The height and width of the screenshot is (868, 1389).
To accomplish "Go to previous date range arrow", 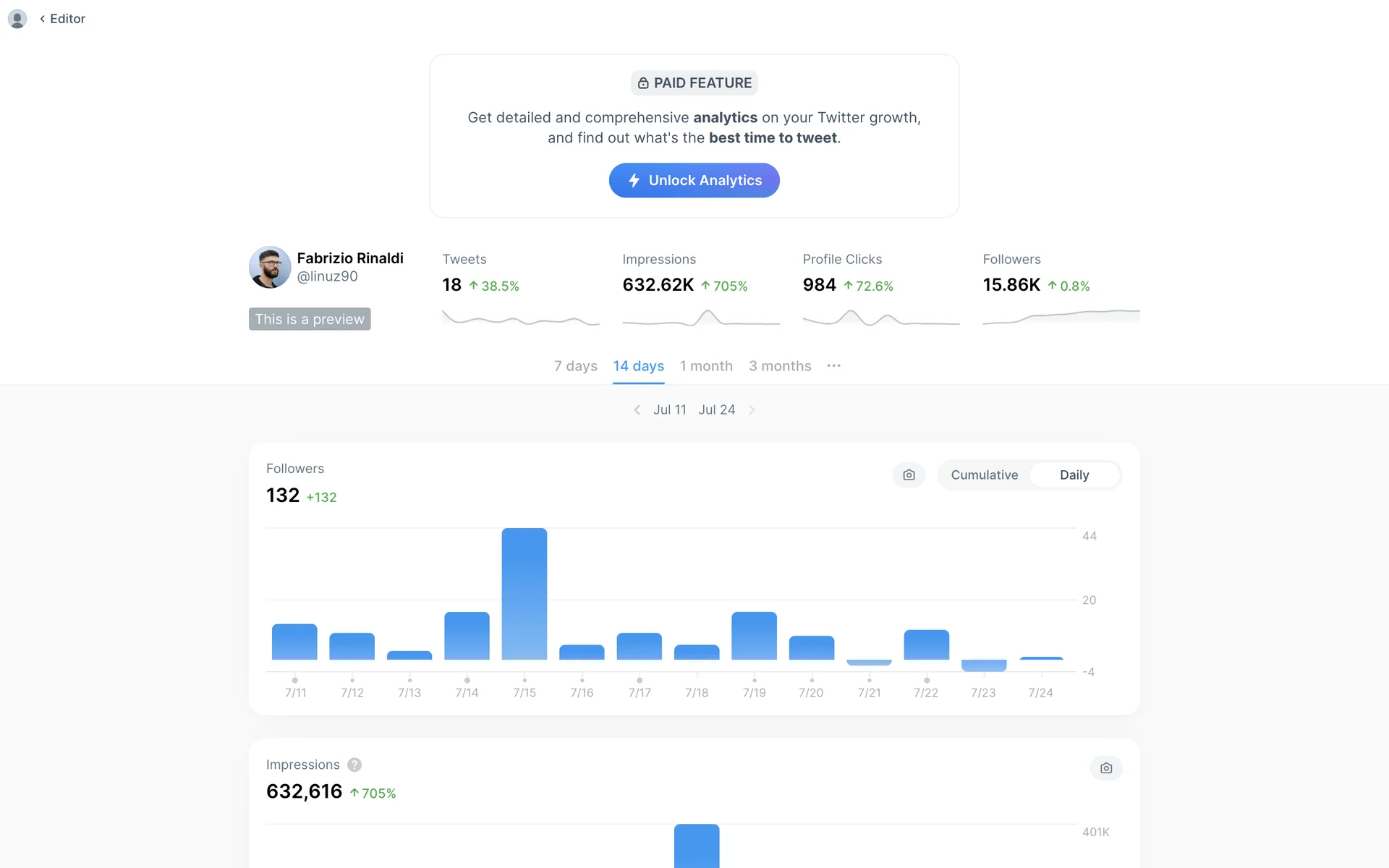I will tap(637, 410).
